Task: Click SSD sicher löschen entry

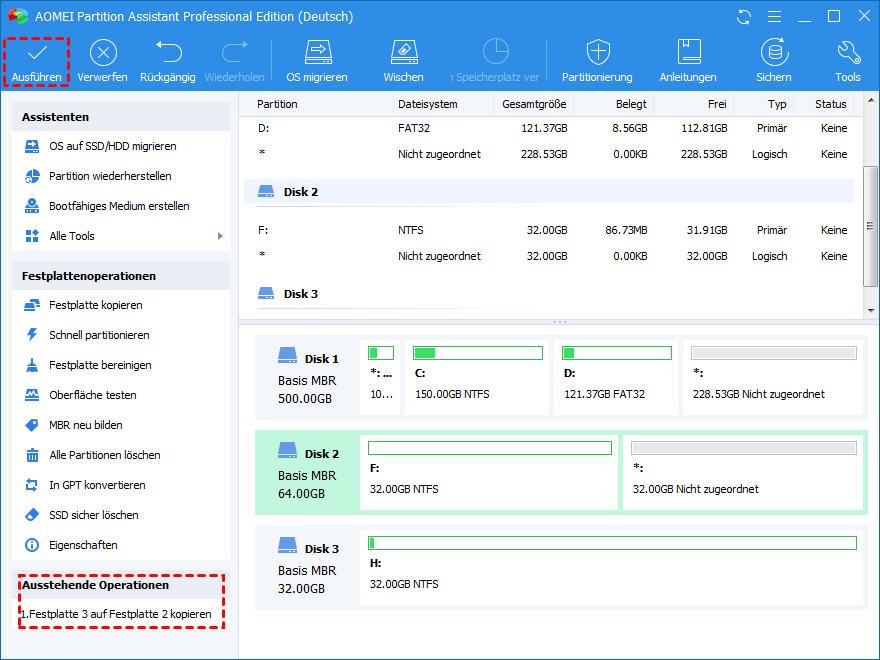Action: [94, 515]
